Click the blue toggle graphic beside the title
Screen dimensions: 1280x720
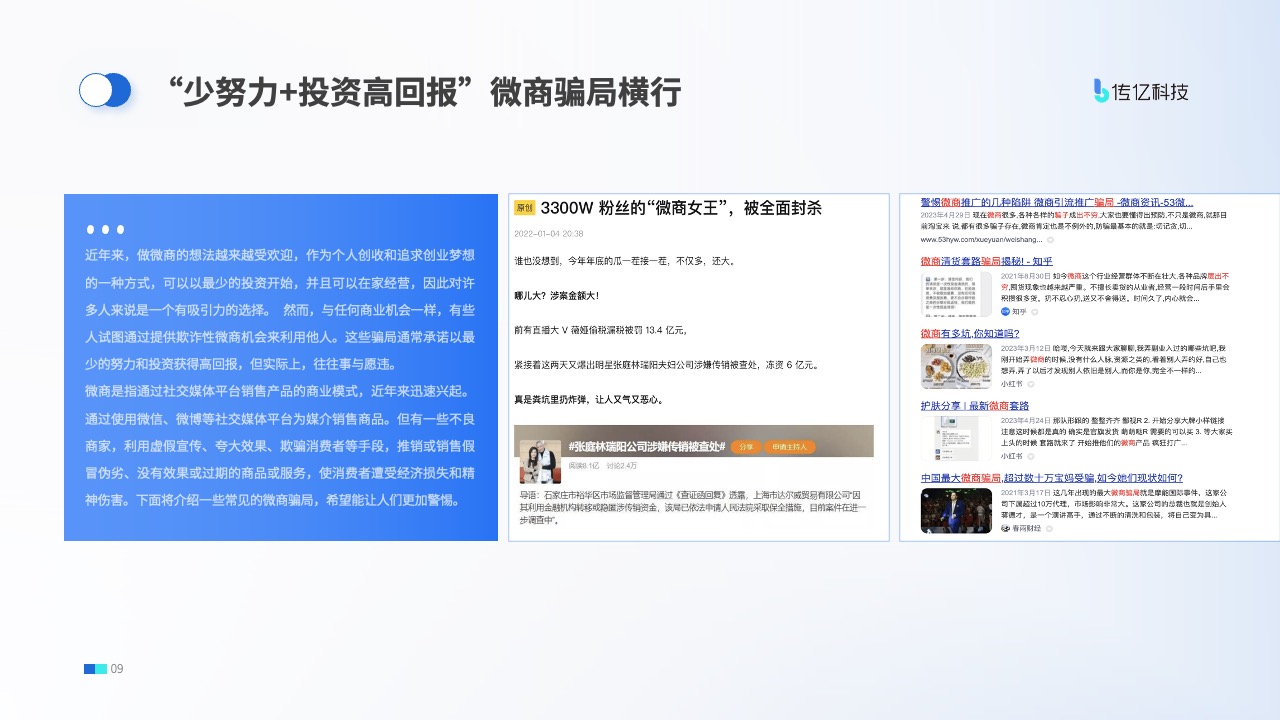105,90
